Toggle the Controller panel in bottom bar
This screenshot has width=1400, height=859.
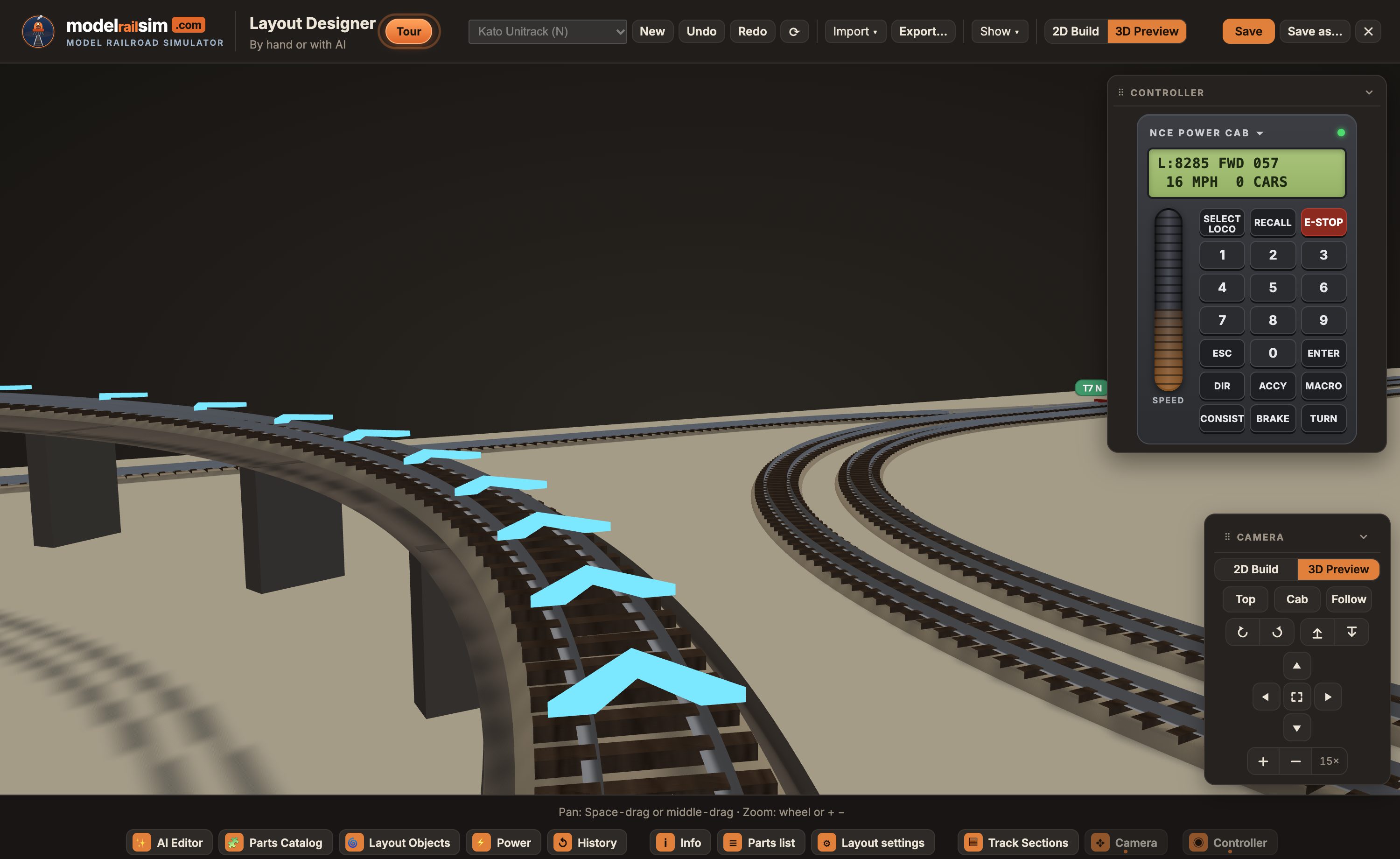1230,842
